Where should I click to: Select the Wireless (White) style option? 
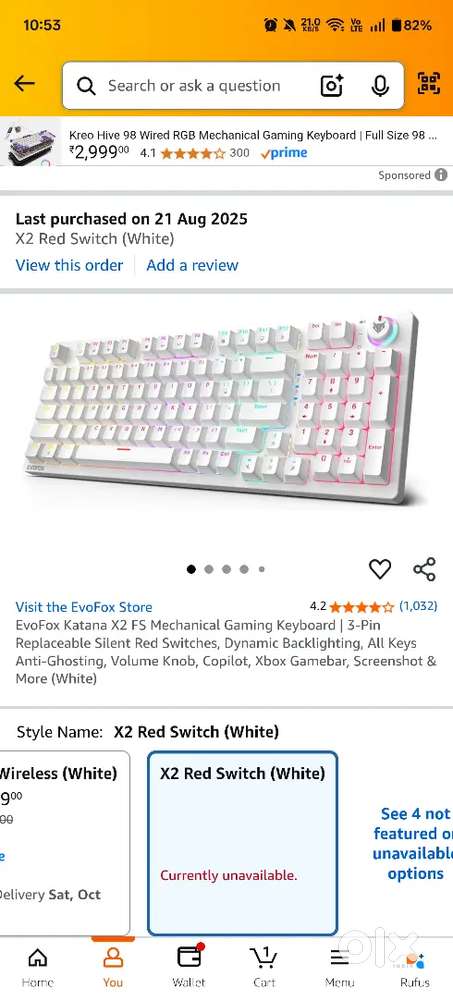[x=64, y=843]
